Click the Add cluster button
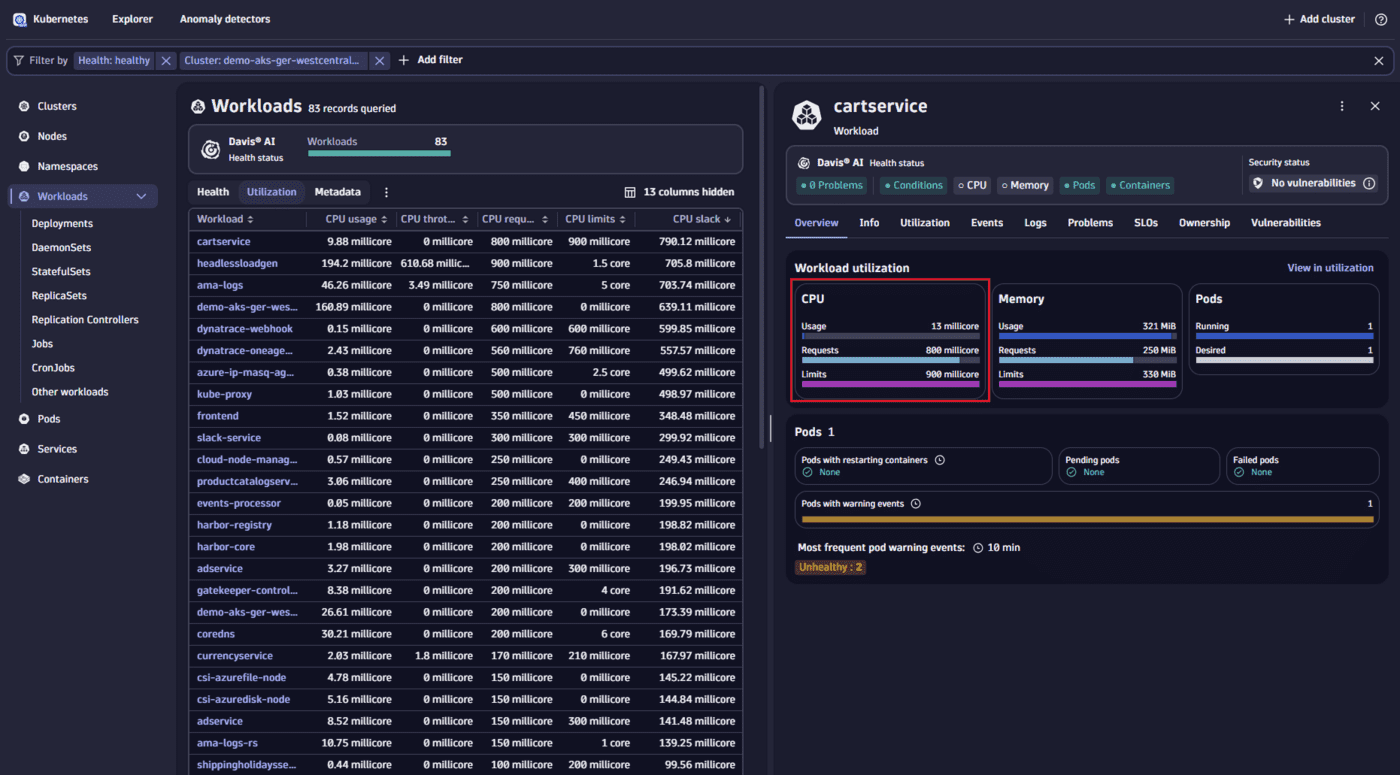The width and height of the screenshot is (1400, 775). tap(1318, 18)
